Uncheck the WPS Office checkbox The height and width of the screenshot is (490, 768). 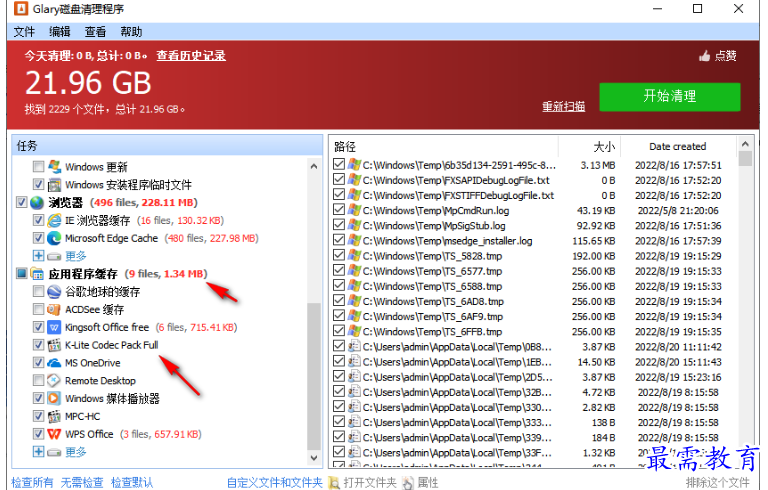click(x=38, y=434)
